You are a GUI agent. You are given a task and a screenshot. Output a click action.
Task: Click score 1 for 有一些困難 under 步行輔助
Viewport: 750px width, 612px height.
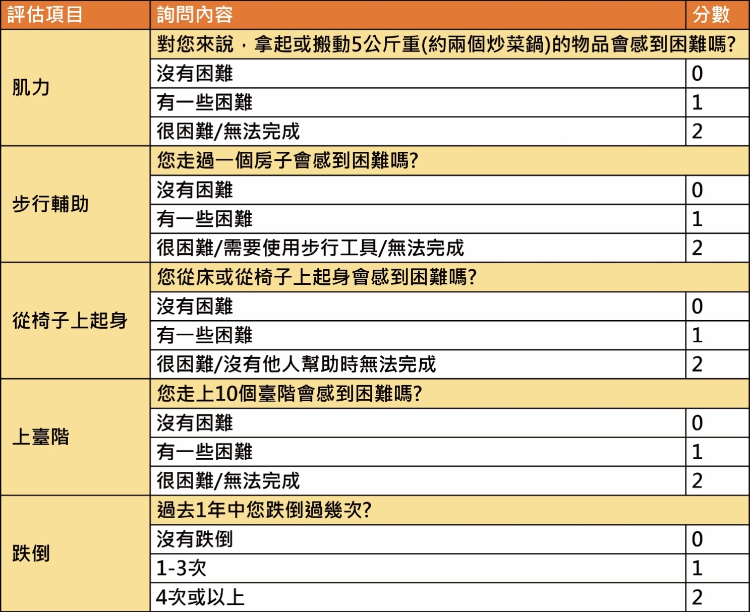tap(717, 219)
